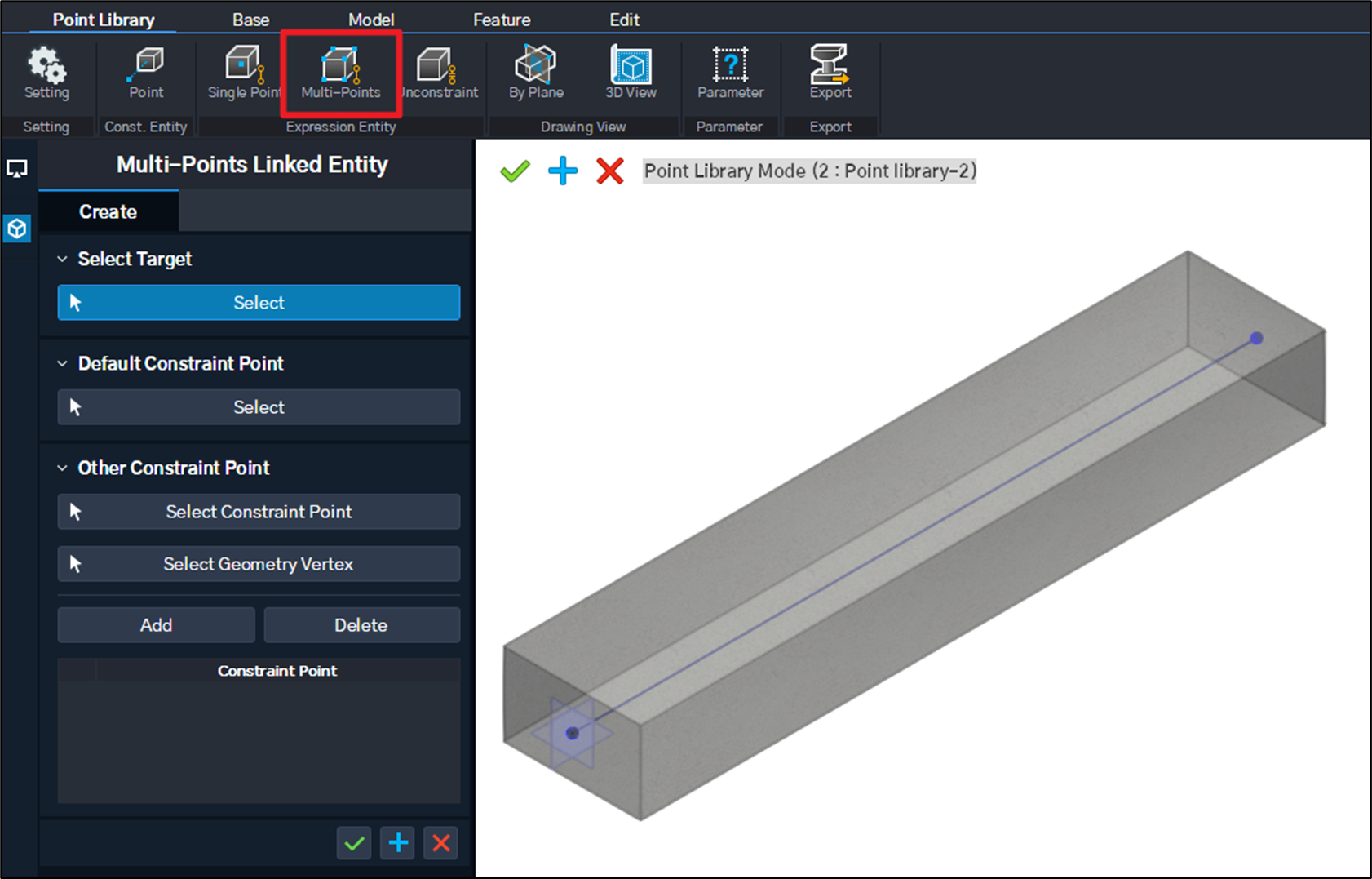This screenshot has width=1372, height=879.
Task: Open the By Plane drawing view
Action: [x=536, y=72]
